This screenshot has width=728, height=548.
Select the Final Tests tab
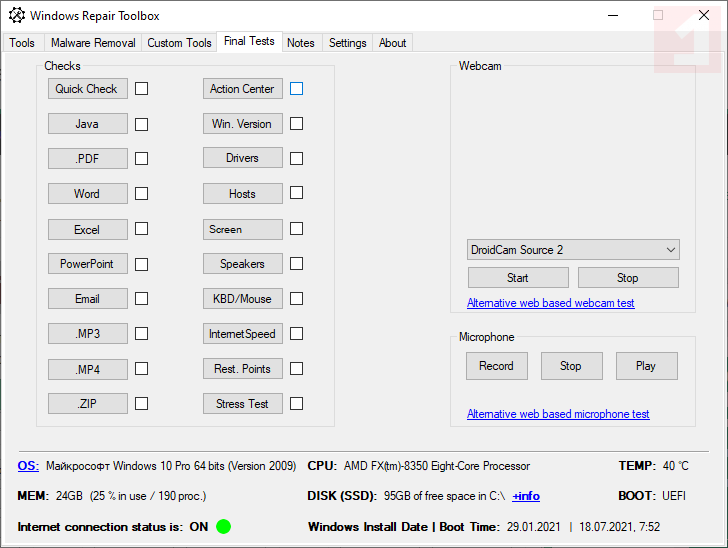pos(249,41)
